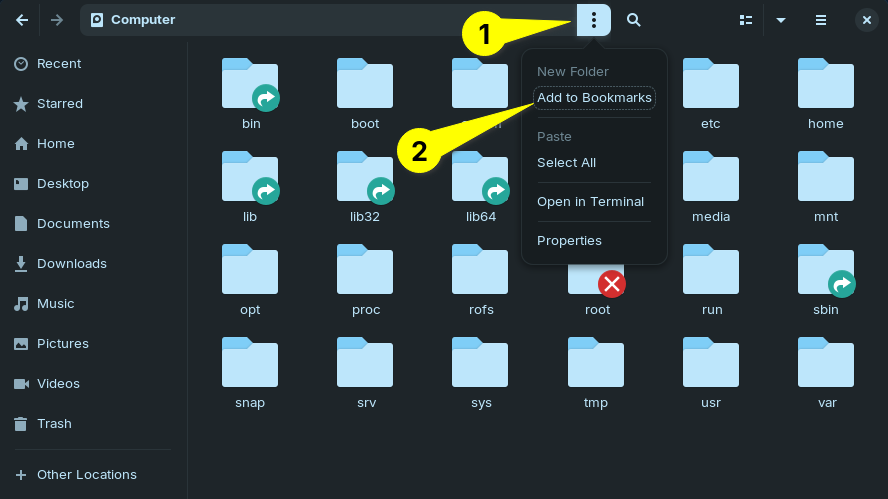This screenshot has height=499, width=888.
Task: Click Properties in the popup menu
Action: point(569,241)
